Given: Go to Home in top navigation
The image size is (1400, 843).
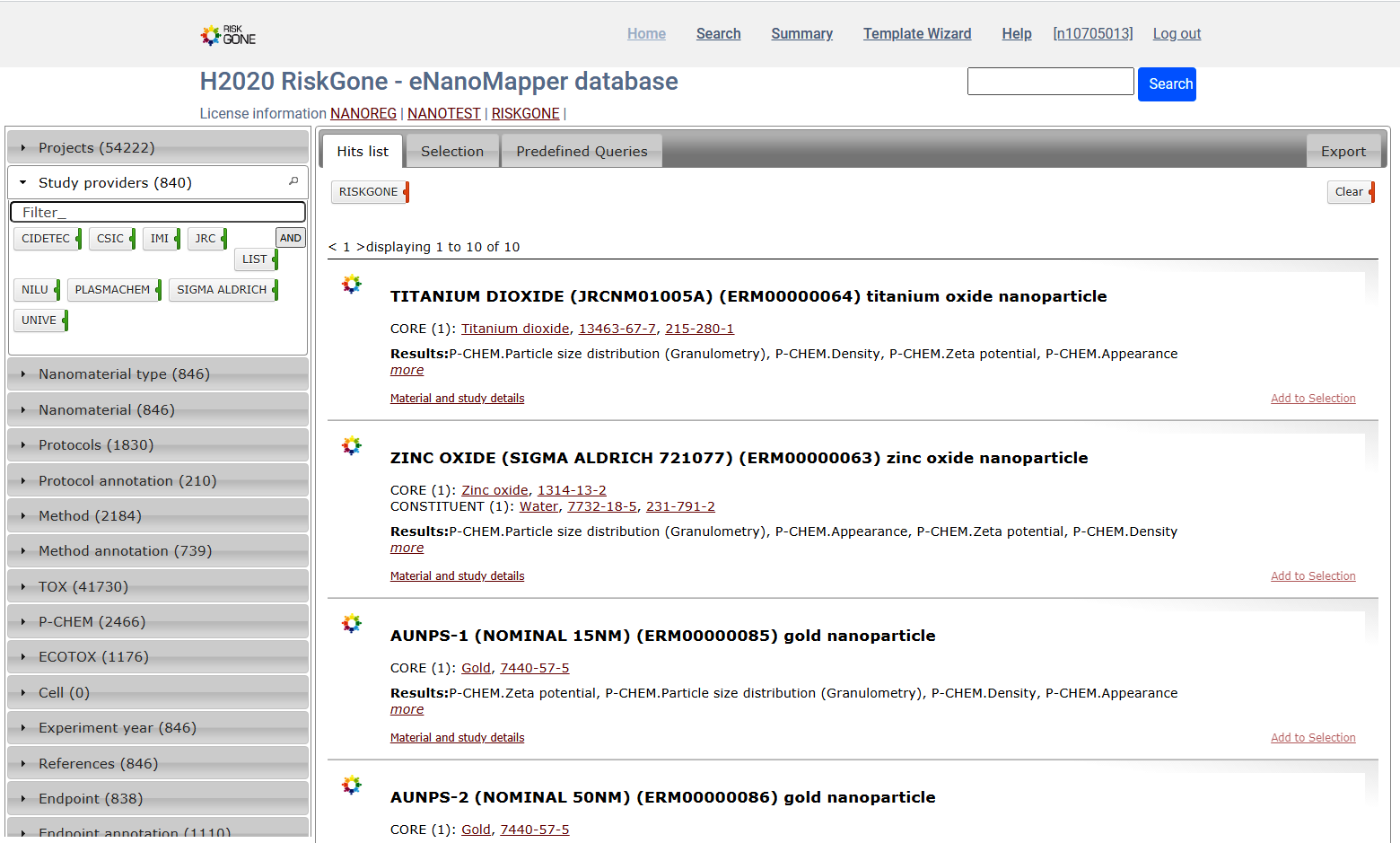Looking at the screenshot, I should click(646, 34).
